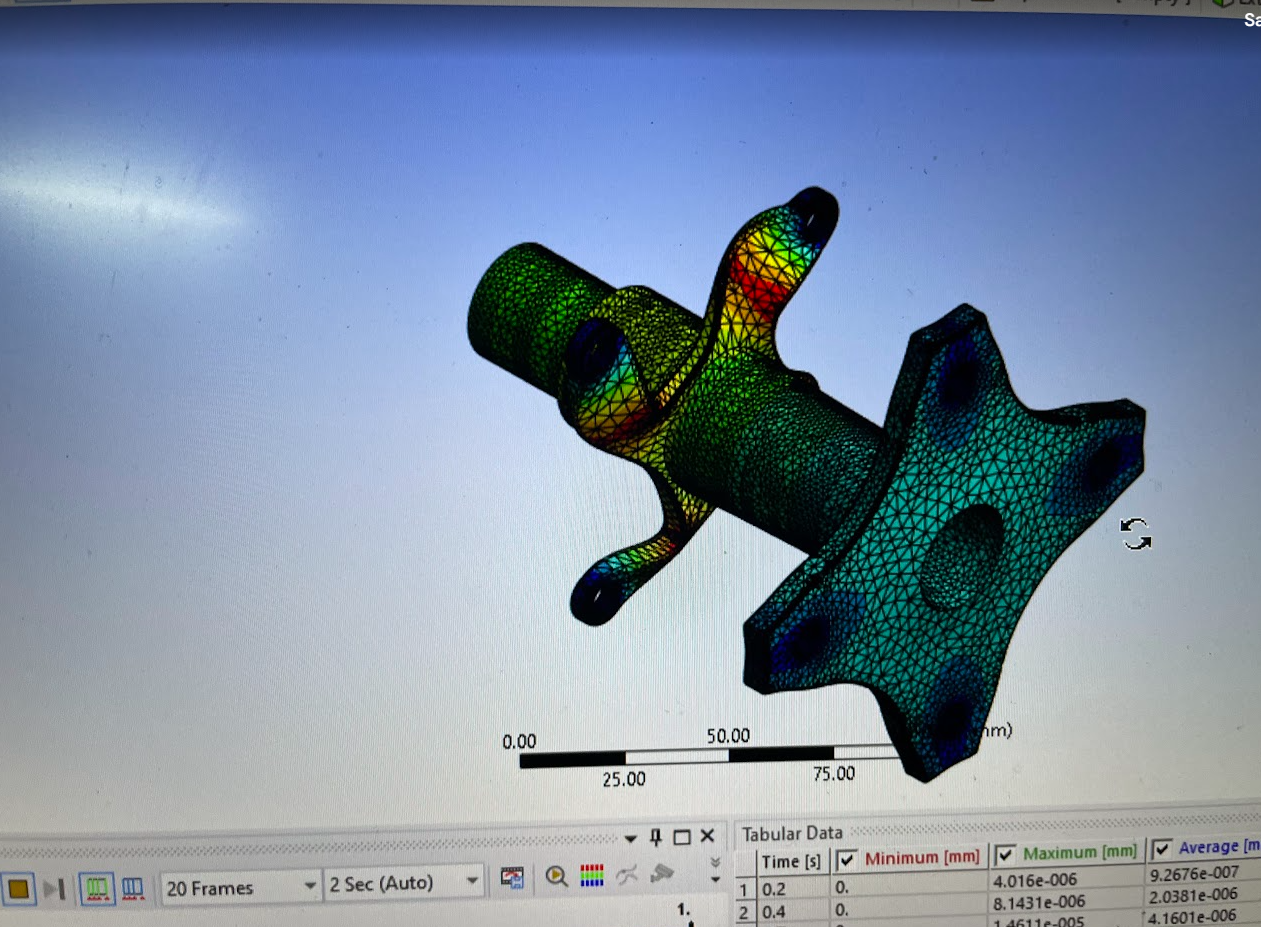Toggle the Average column checkbox

tap(1162, 849)
